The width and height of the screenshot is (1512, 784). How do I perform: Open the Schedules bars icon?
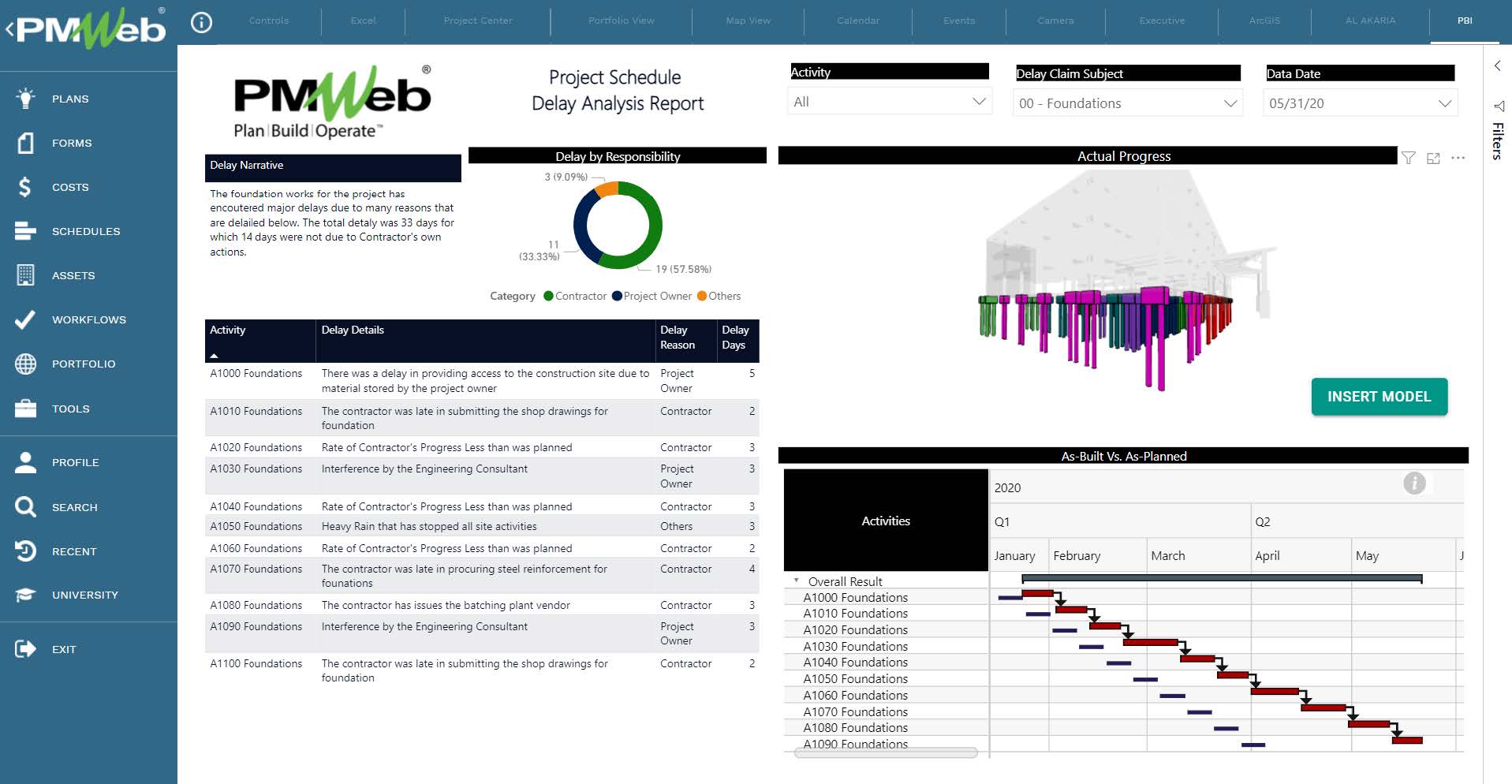(x=25, y=231)
